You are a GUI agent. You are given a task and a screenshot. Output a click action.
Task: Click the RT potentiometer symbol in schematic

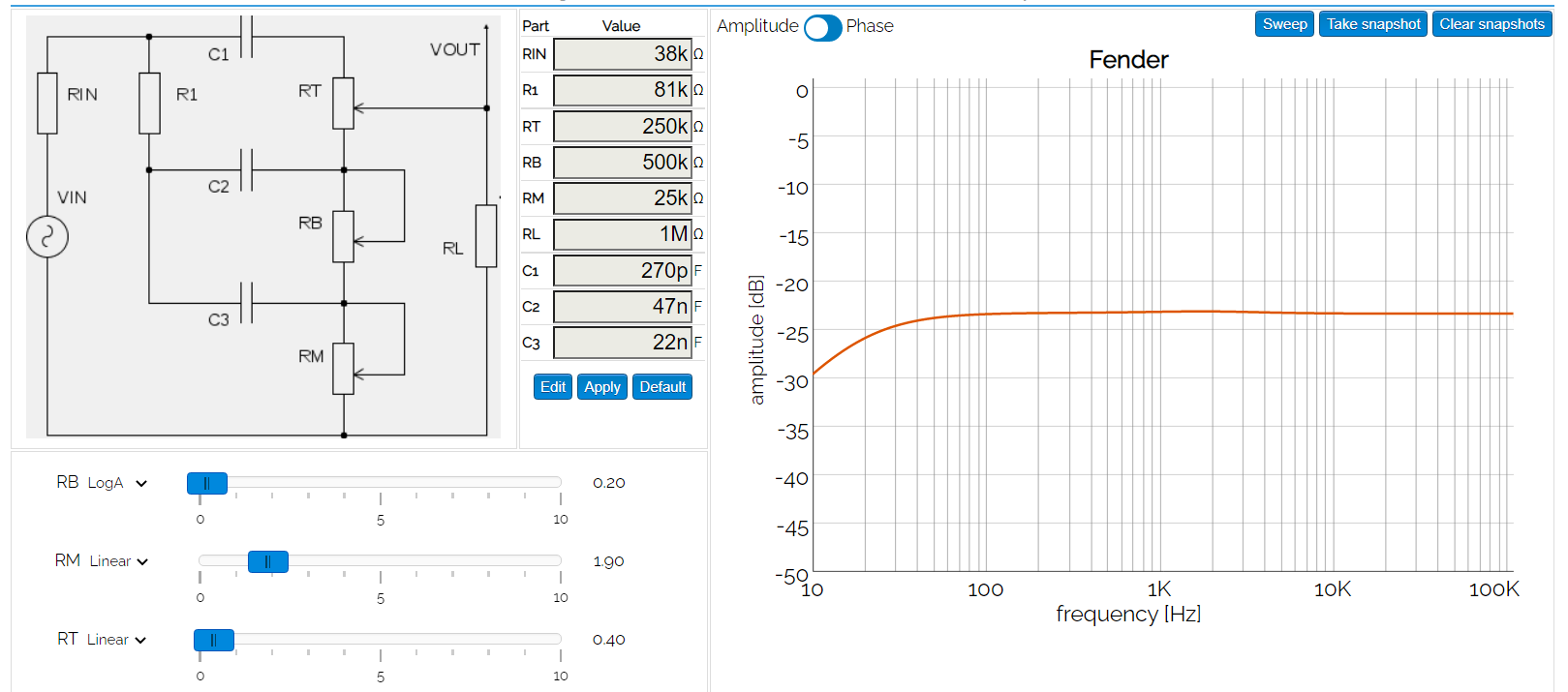[x=344, y=103]
